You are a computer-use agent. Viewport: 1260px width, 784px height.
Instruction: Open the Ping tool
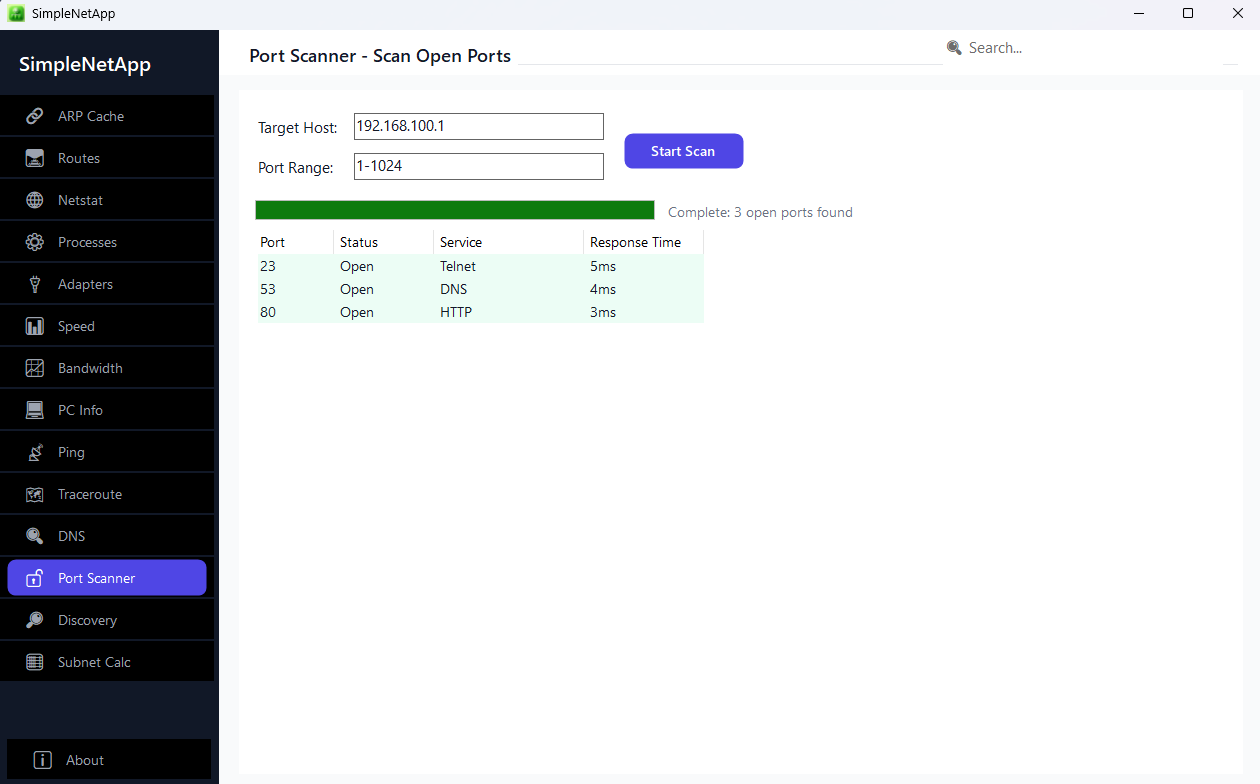click(107, 452)
